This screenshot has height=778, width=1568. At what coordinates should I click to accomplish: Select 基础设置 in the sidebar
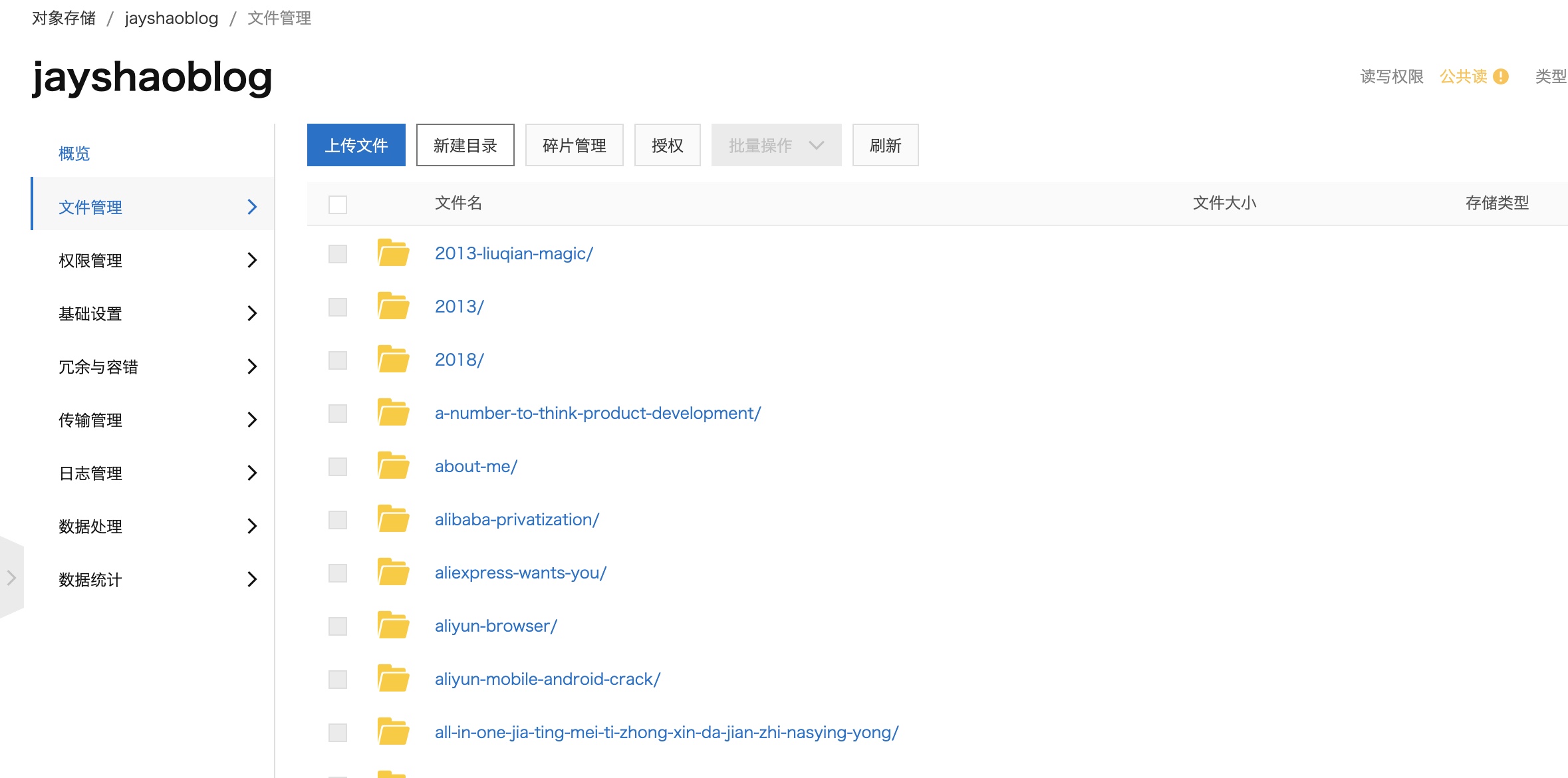[x=90, y=313]
